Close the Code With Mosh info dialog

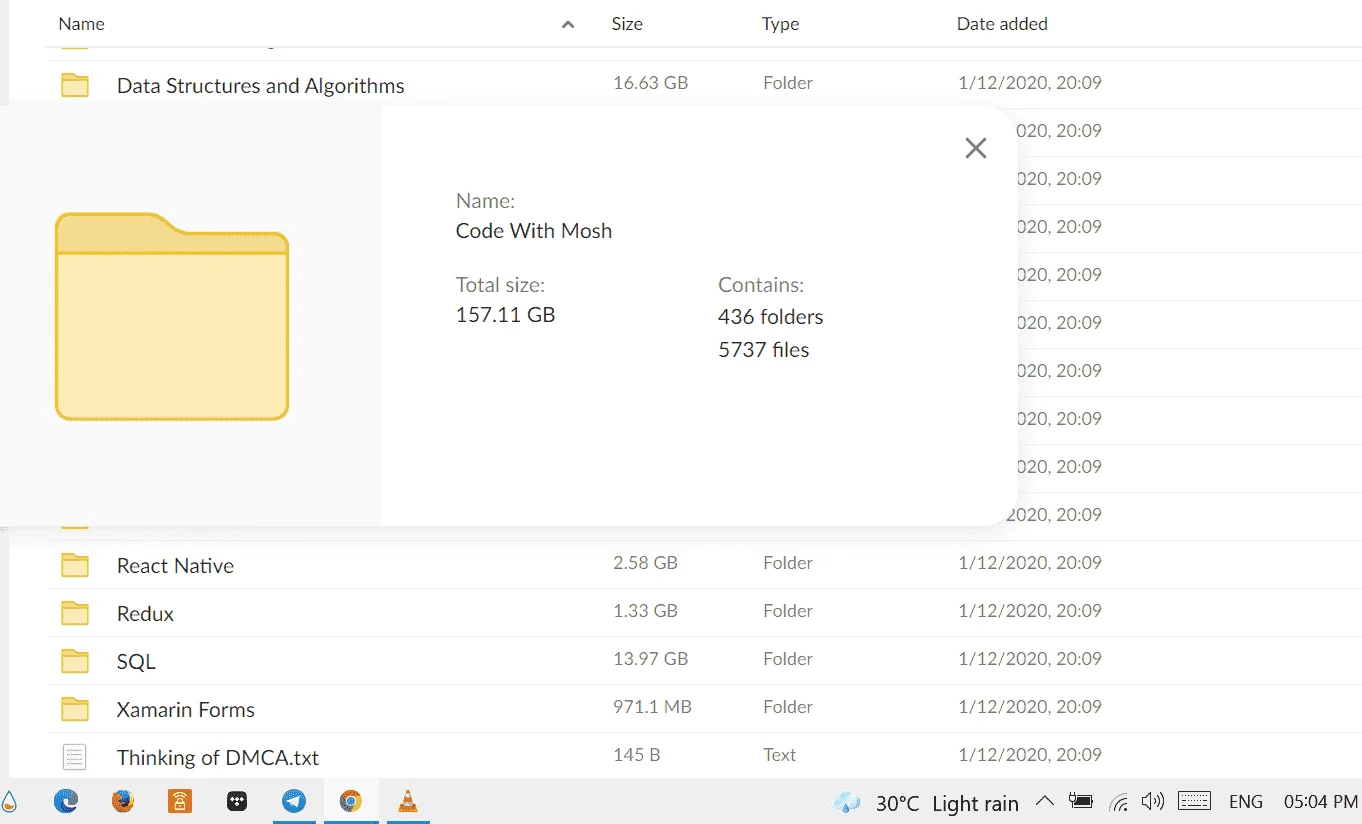tap(976, 148)
